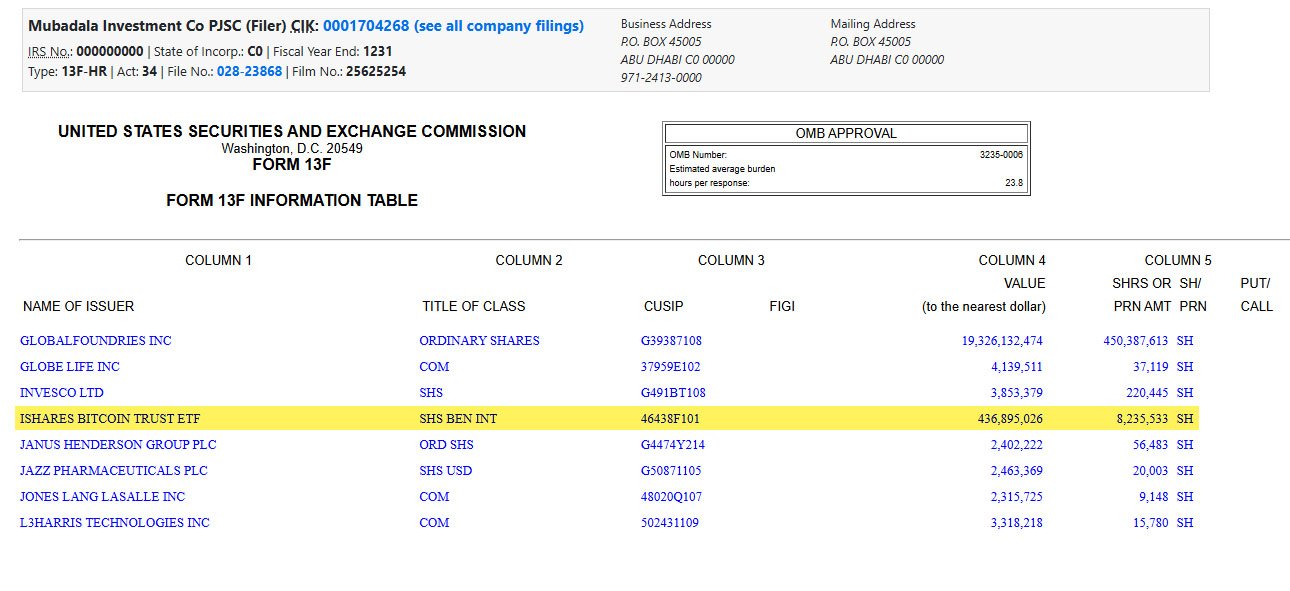This screenshot has width=1290, height=591.
Task: Open file number 028-23868 link
Action: click(x=249, y=71)
